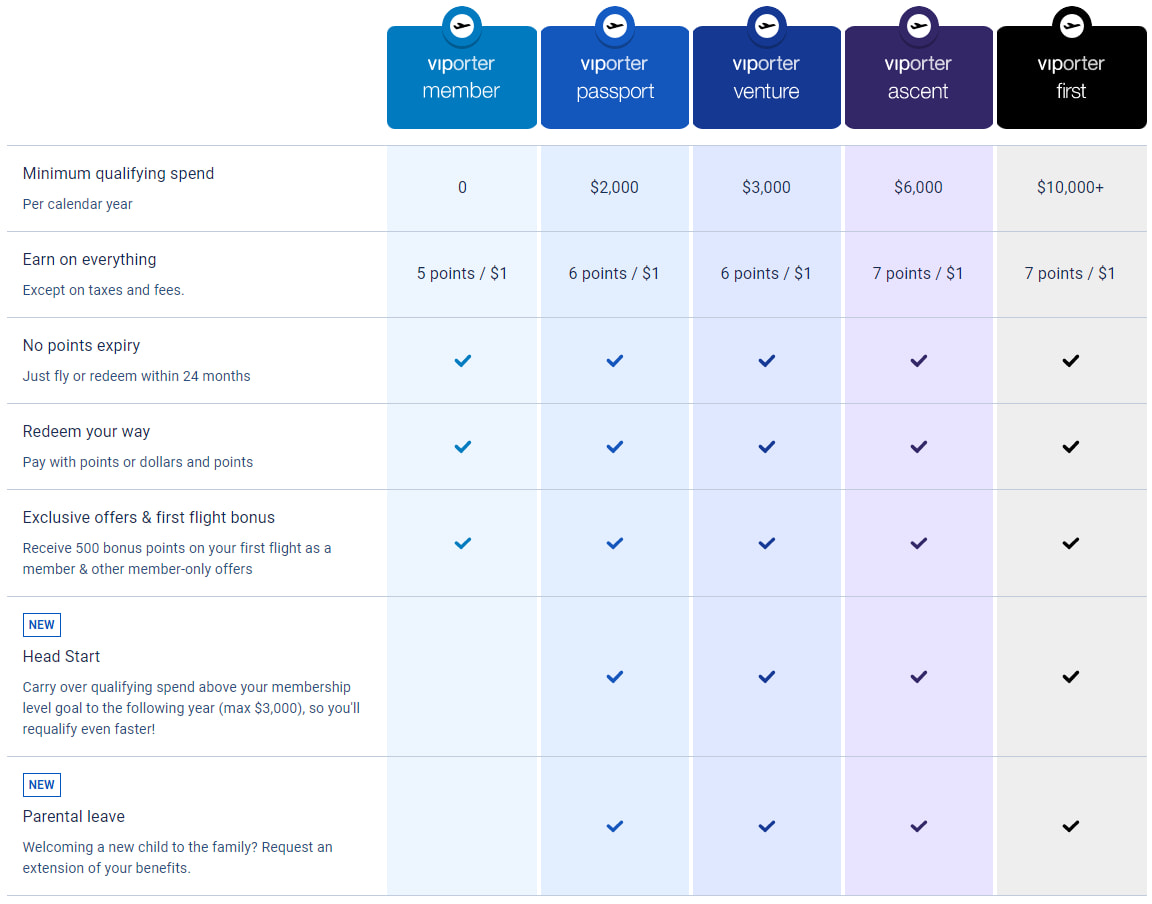Select the VIPorter Passport tier header
1152x904 pixels.
614,78
